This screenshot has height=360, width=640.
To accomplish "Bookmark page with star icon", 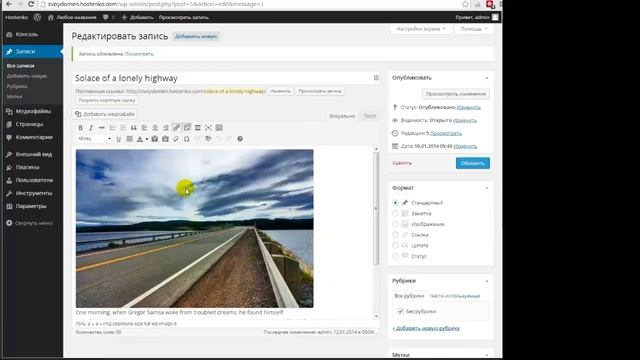I will click(x=465, y=4).
